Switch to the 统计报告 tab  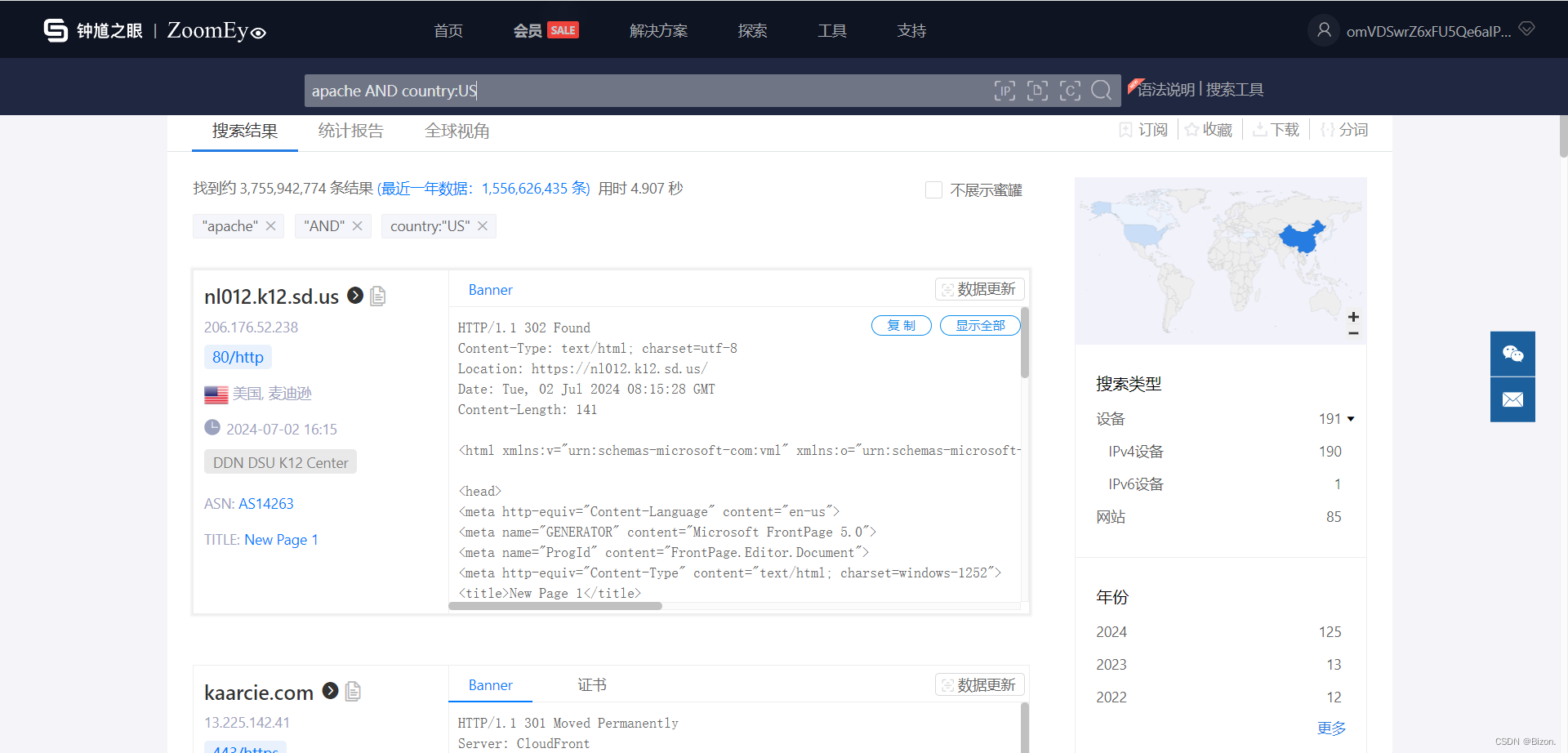pyautogui.click(x=350, y=131)
